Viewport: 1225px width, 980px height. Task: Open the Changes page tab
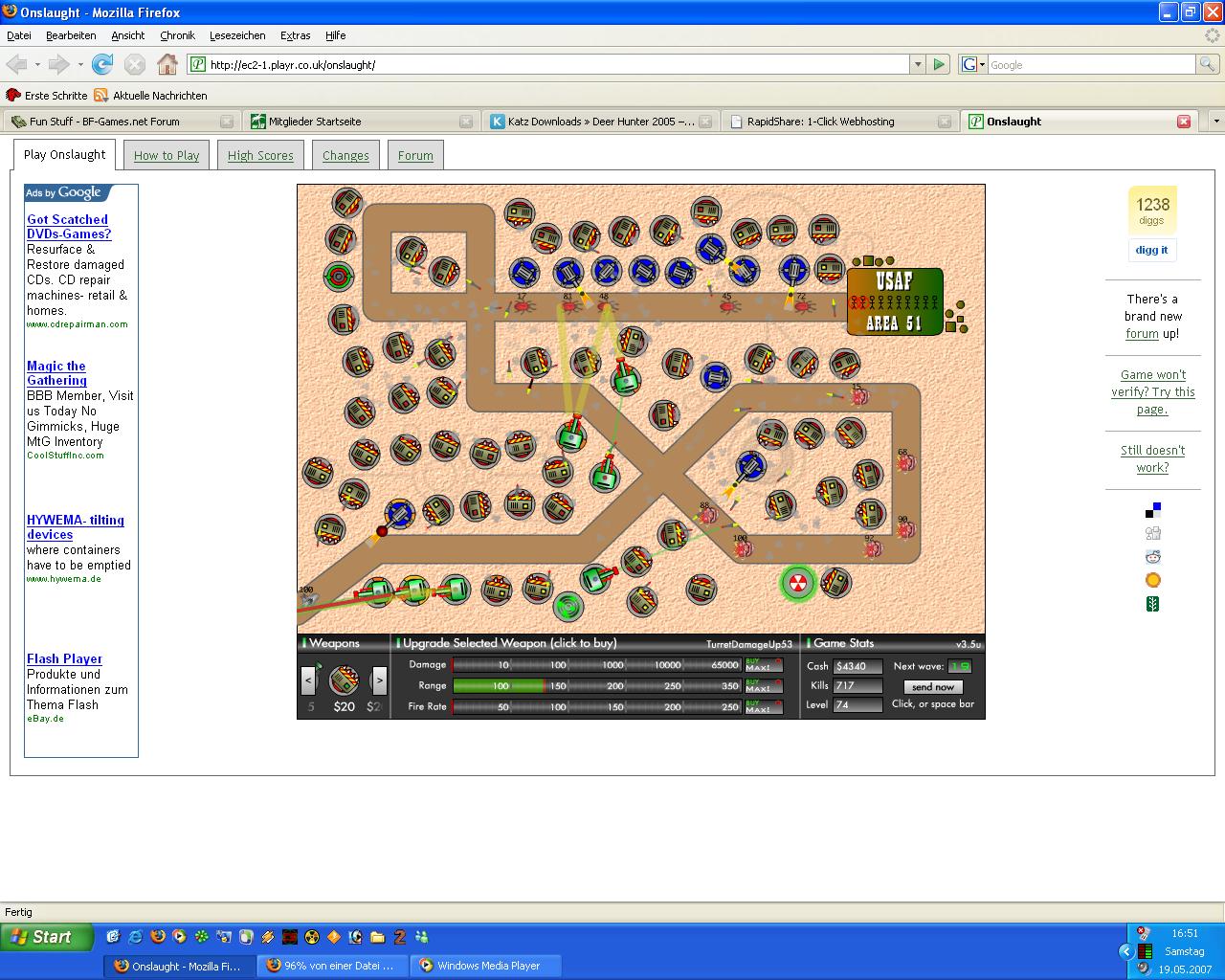(345, 155)
